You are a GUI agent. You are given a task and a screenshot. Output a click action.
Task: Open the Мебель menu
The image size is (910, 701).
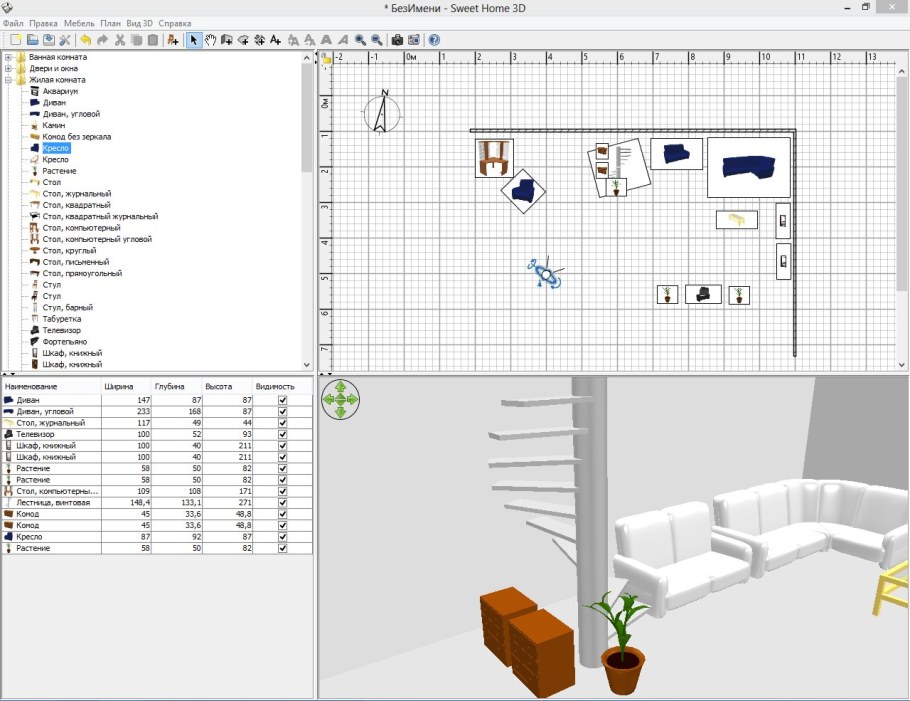click(78, 23)
